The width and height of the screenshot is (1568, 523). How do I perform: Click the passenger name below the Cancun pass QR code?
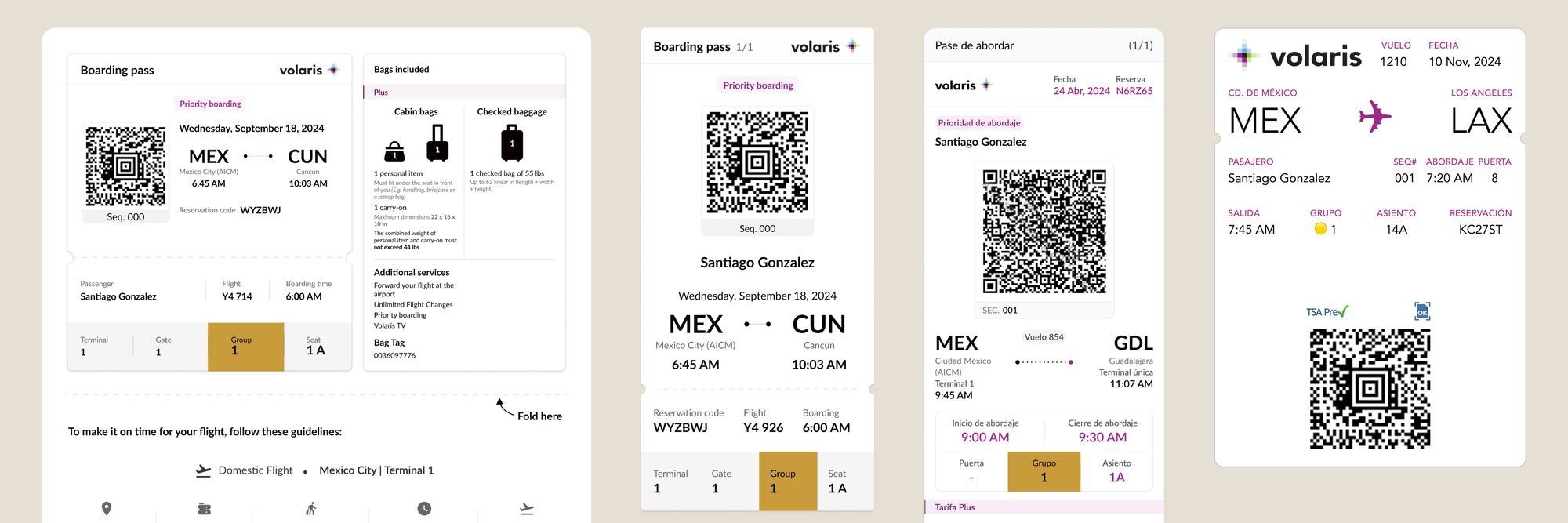click(x=757, y=263)
